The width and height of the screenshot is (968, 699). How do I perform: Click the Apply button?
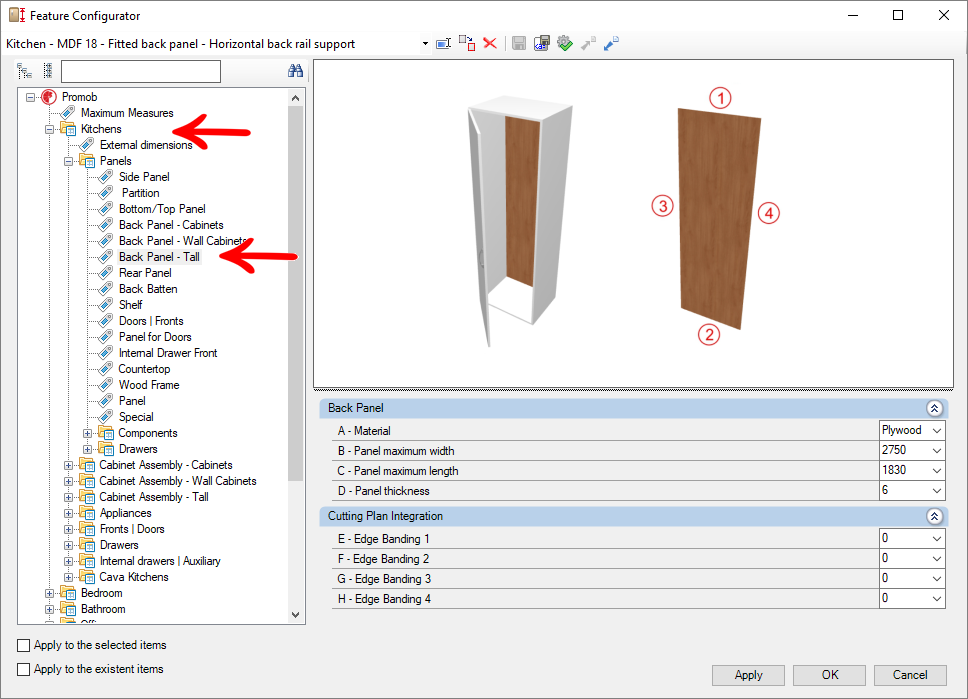pyautogui.click(x=748, y=675)
